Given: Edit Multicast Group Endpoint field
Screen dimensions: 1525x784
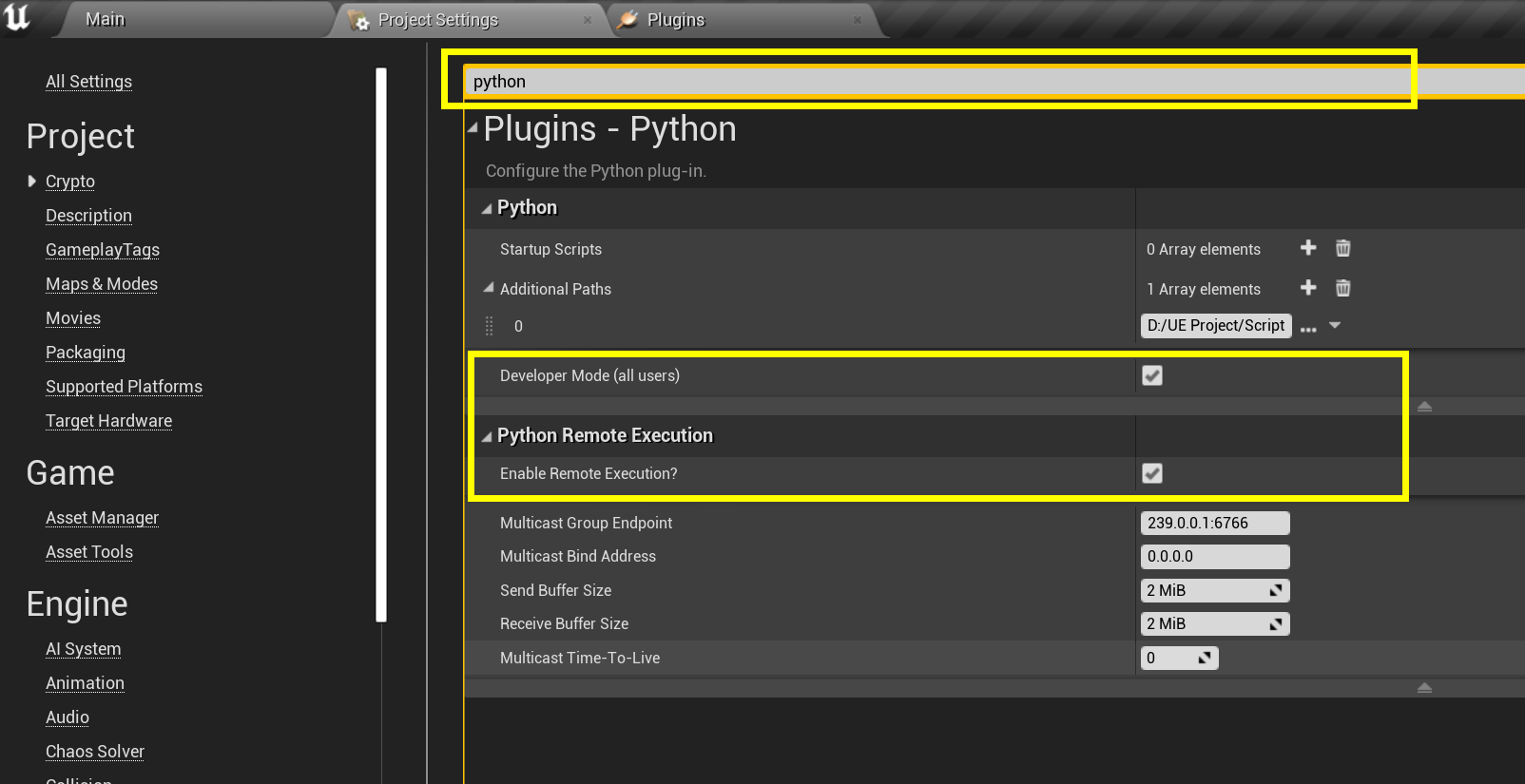Looking at the screenshot, I should [1215, 523].
